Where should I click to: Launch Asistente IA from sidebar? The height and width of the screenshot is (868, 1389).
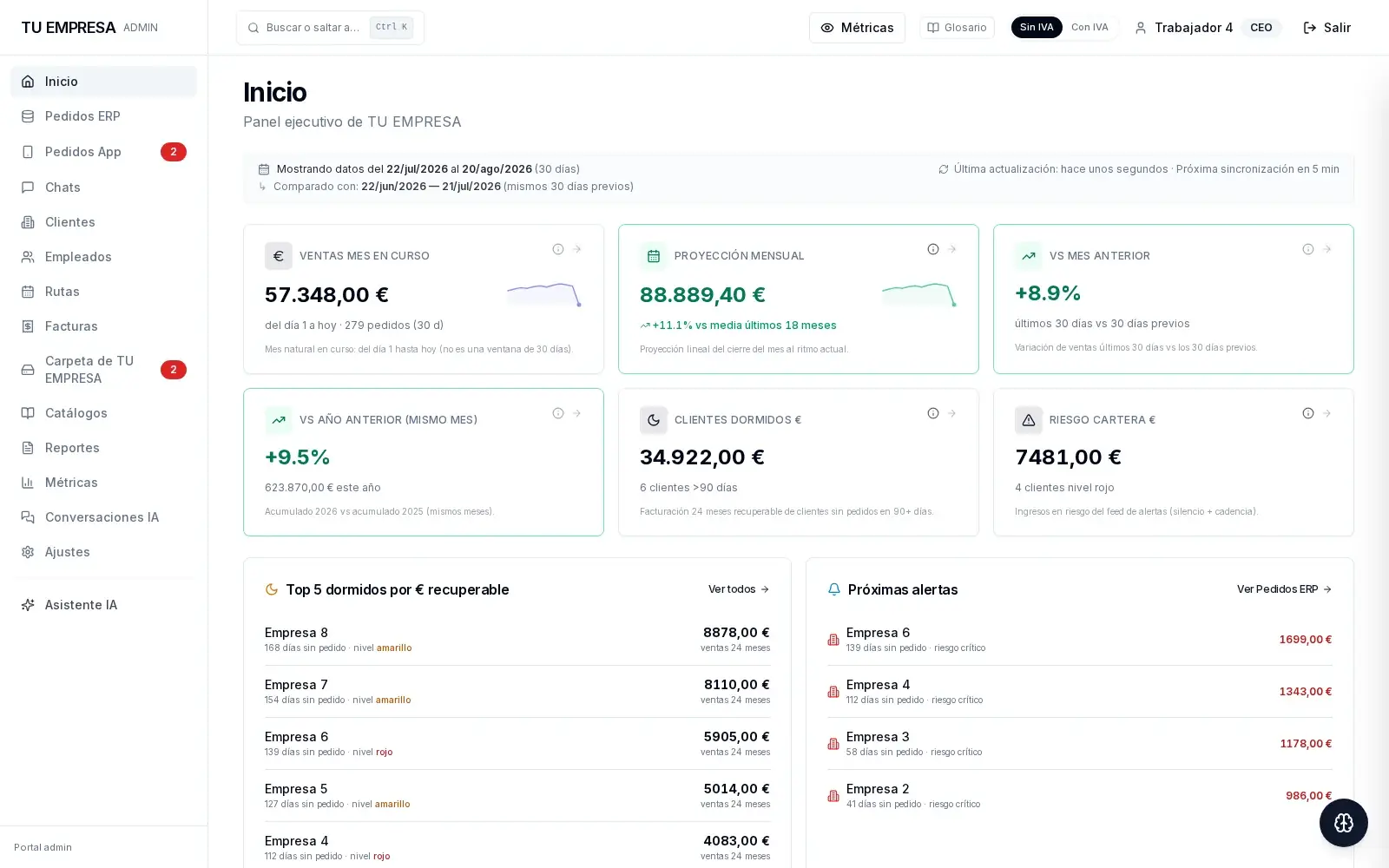(x=103, y=605)
